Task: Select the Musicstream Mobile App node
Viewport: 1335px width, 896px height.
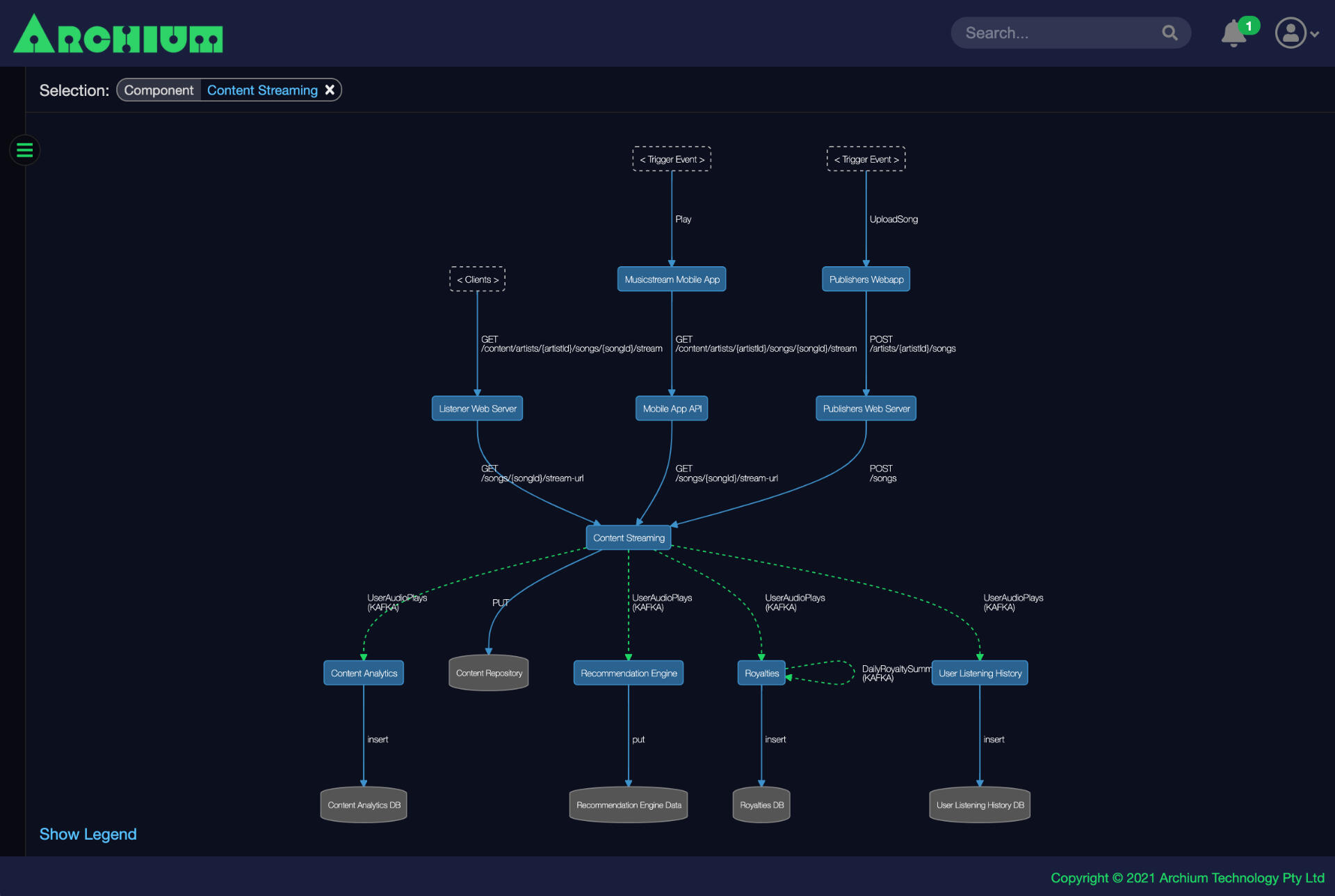Action: pyautogui.click(x=672, y=279)
